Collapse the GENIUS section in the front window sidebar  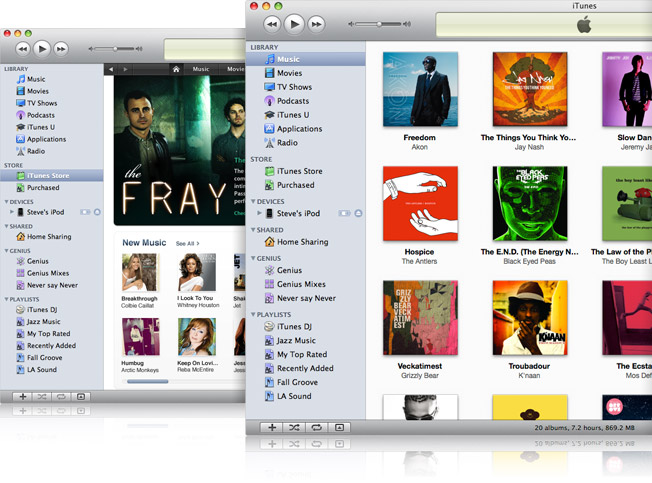[254, 258]
